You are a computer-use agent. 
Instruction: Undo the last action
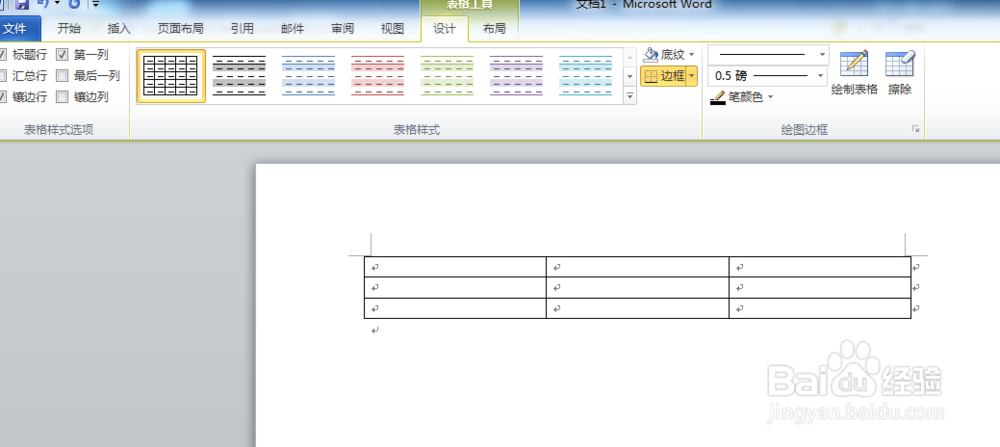click(x=43, y=4)
